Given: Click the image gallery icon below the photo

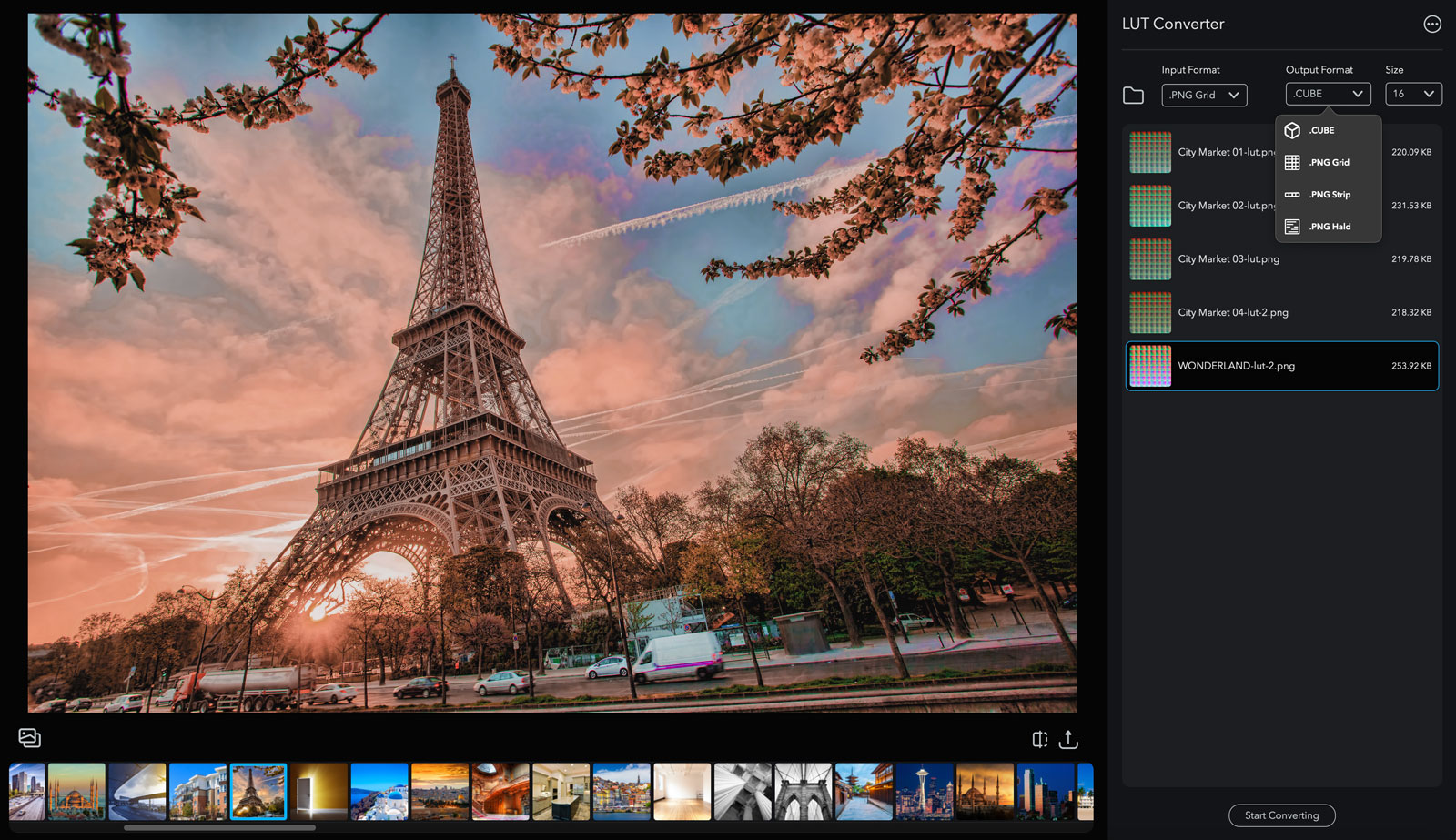Looking at the screenshot, I should [29, 738].
